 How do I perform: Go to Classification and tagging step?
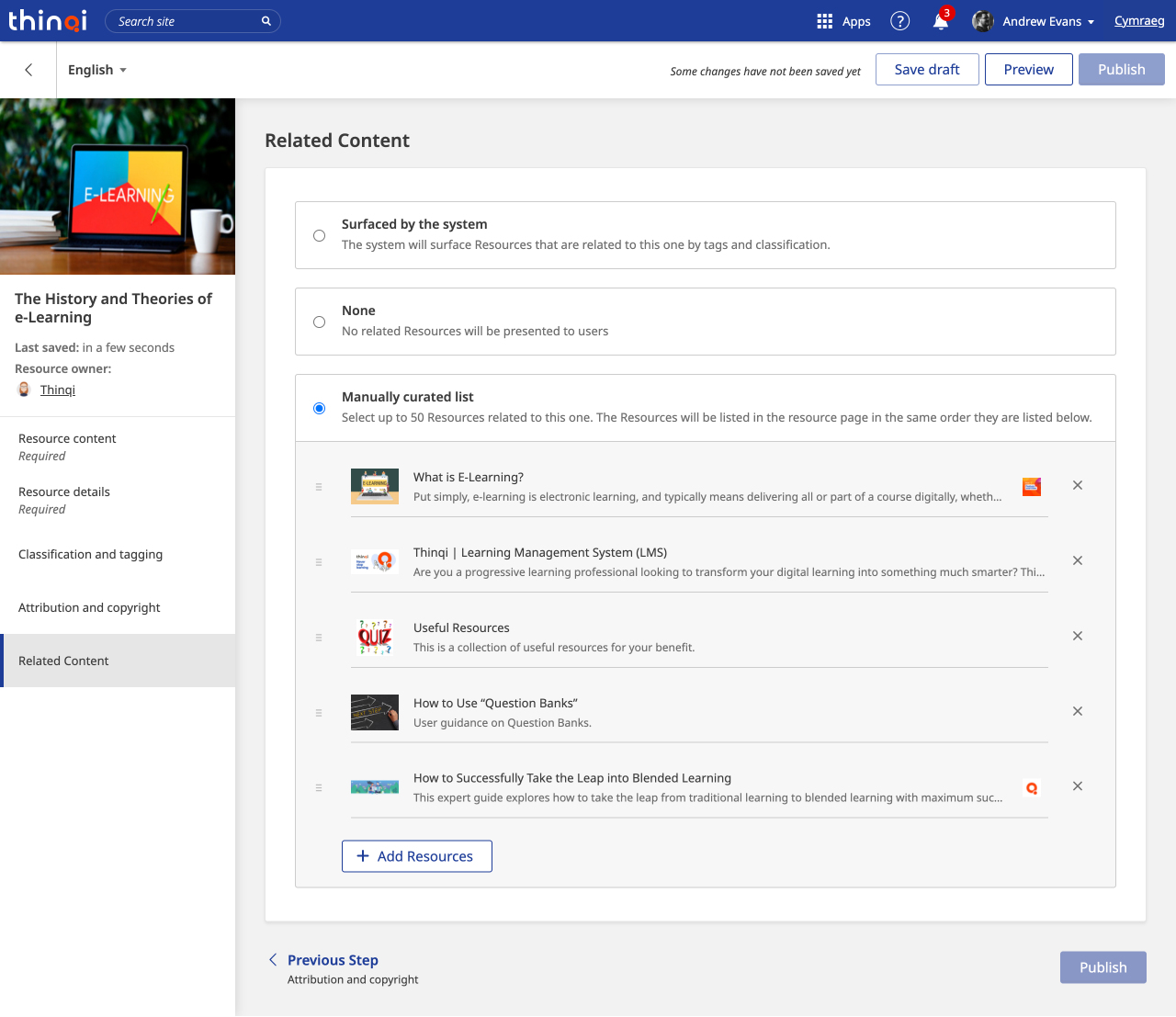coord(118,554)
